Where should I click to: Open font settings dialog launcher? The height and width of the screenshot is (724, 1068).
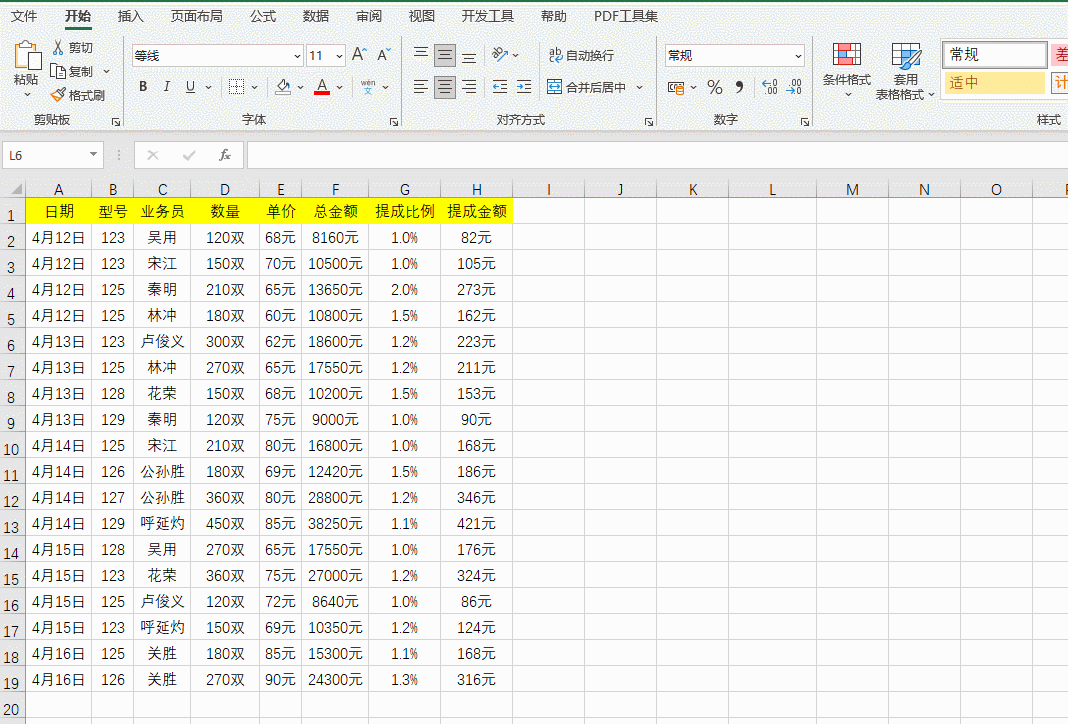coord(394,122)
